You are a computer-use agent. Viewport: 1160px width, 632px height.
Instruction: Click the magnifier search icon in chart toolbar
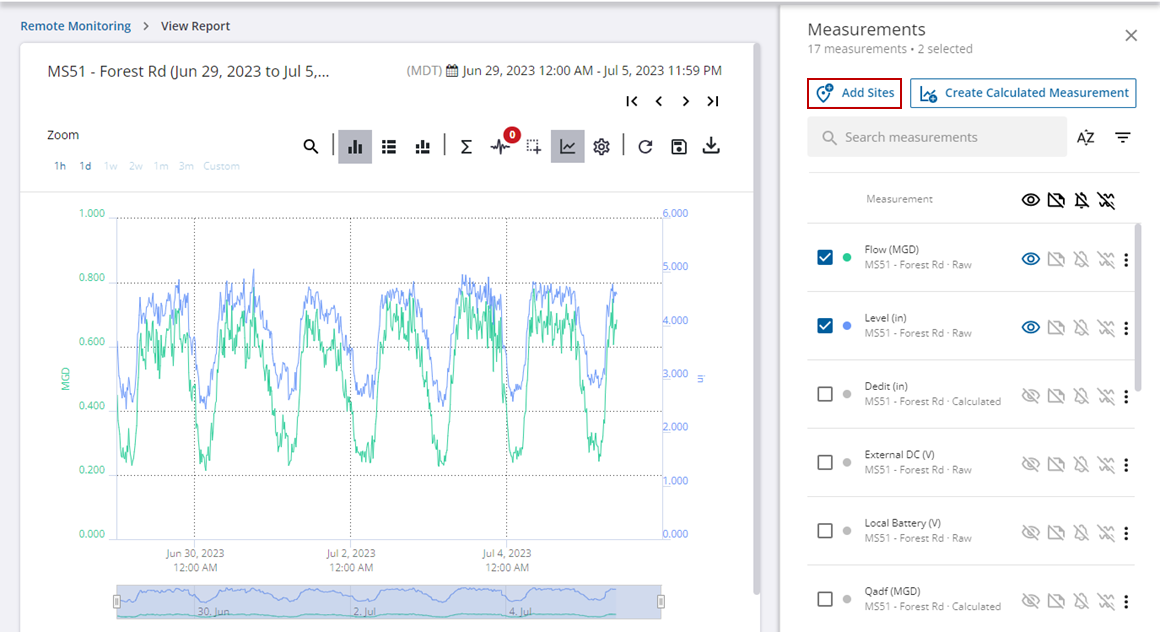311,147
